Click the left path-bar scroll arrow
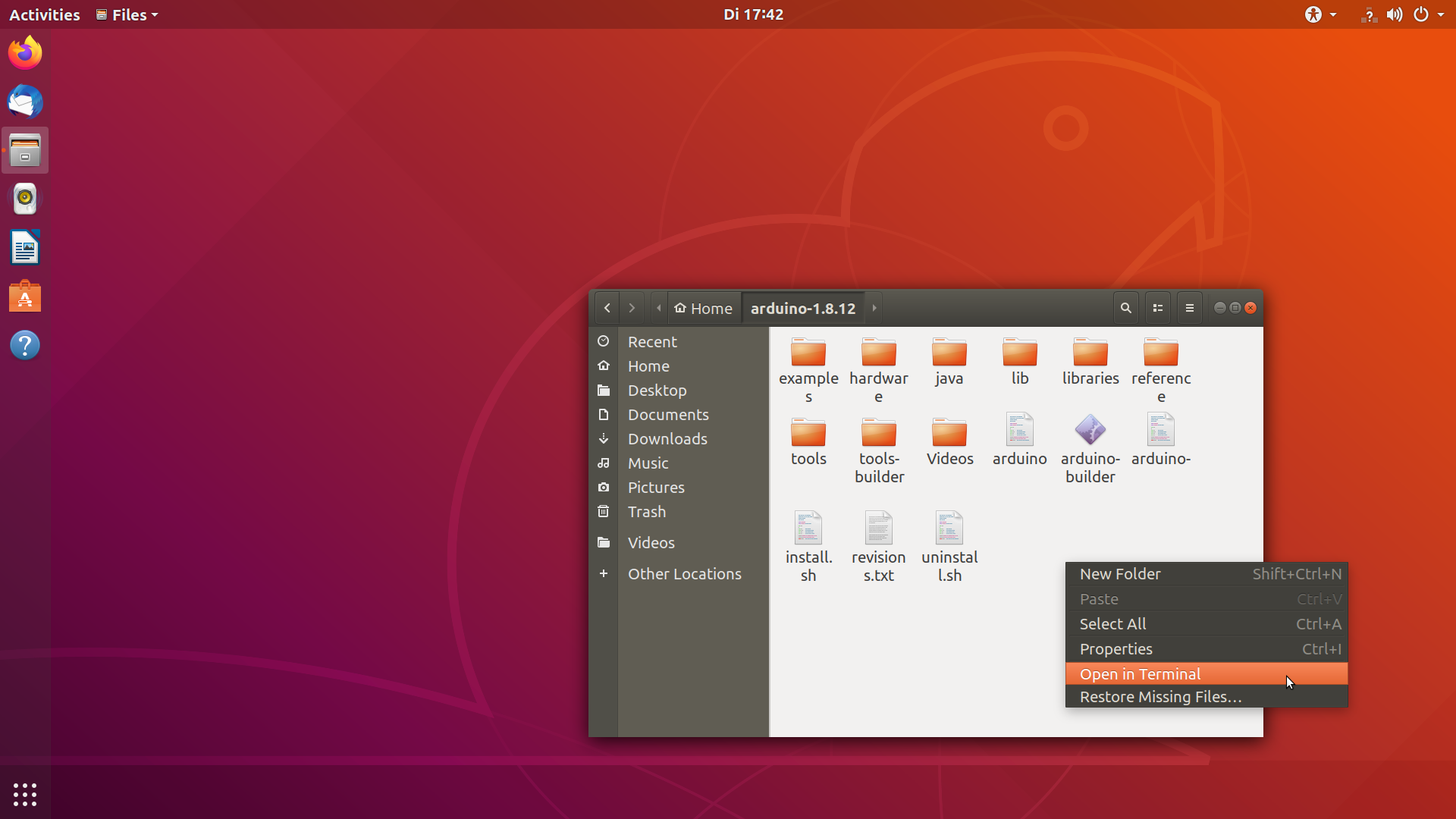This screenshot has width=1456, height=819. tap(658, 308)
